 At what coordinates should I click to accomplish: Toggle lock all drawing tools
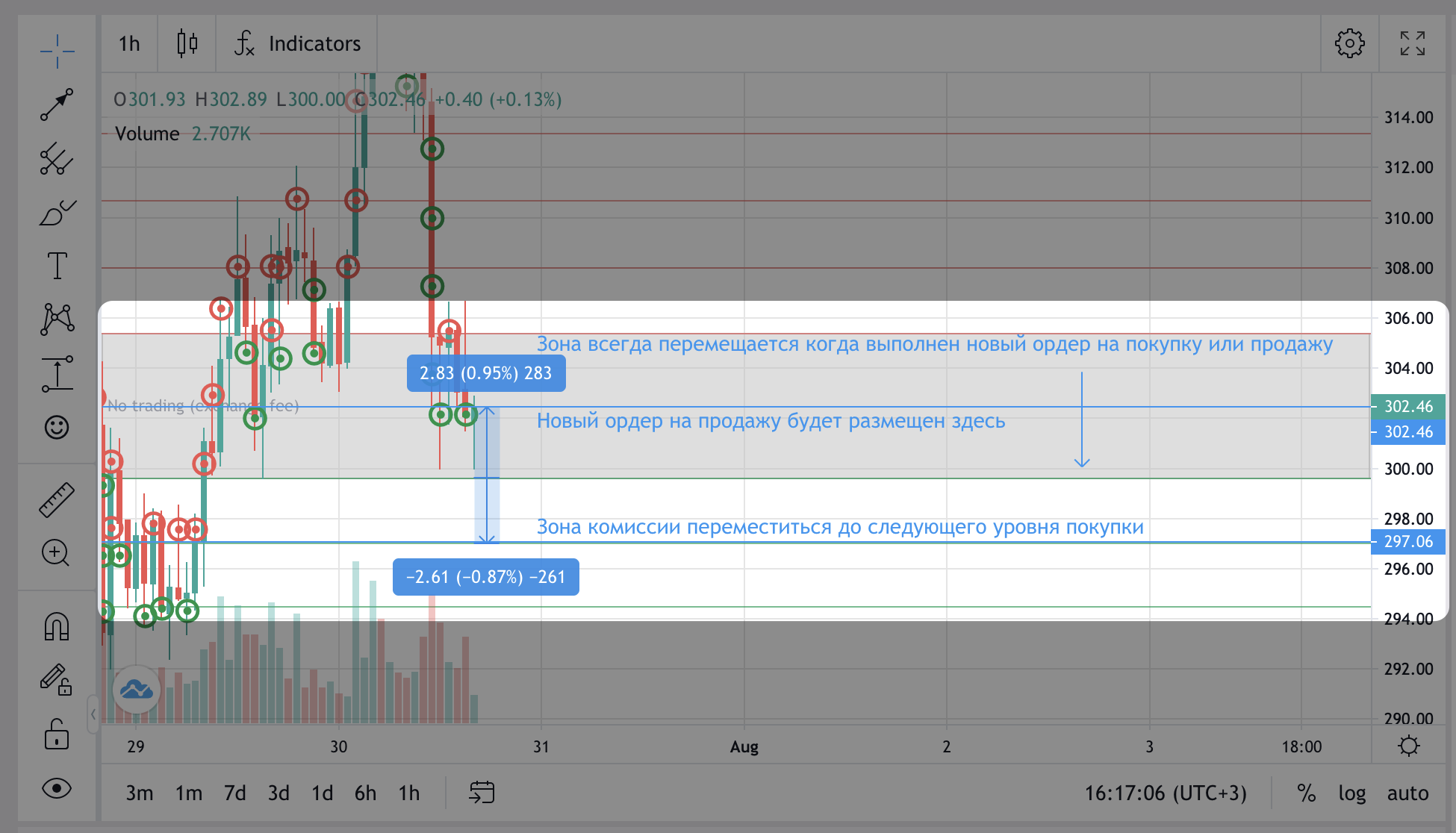(57, 734)
